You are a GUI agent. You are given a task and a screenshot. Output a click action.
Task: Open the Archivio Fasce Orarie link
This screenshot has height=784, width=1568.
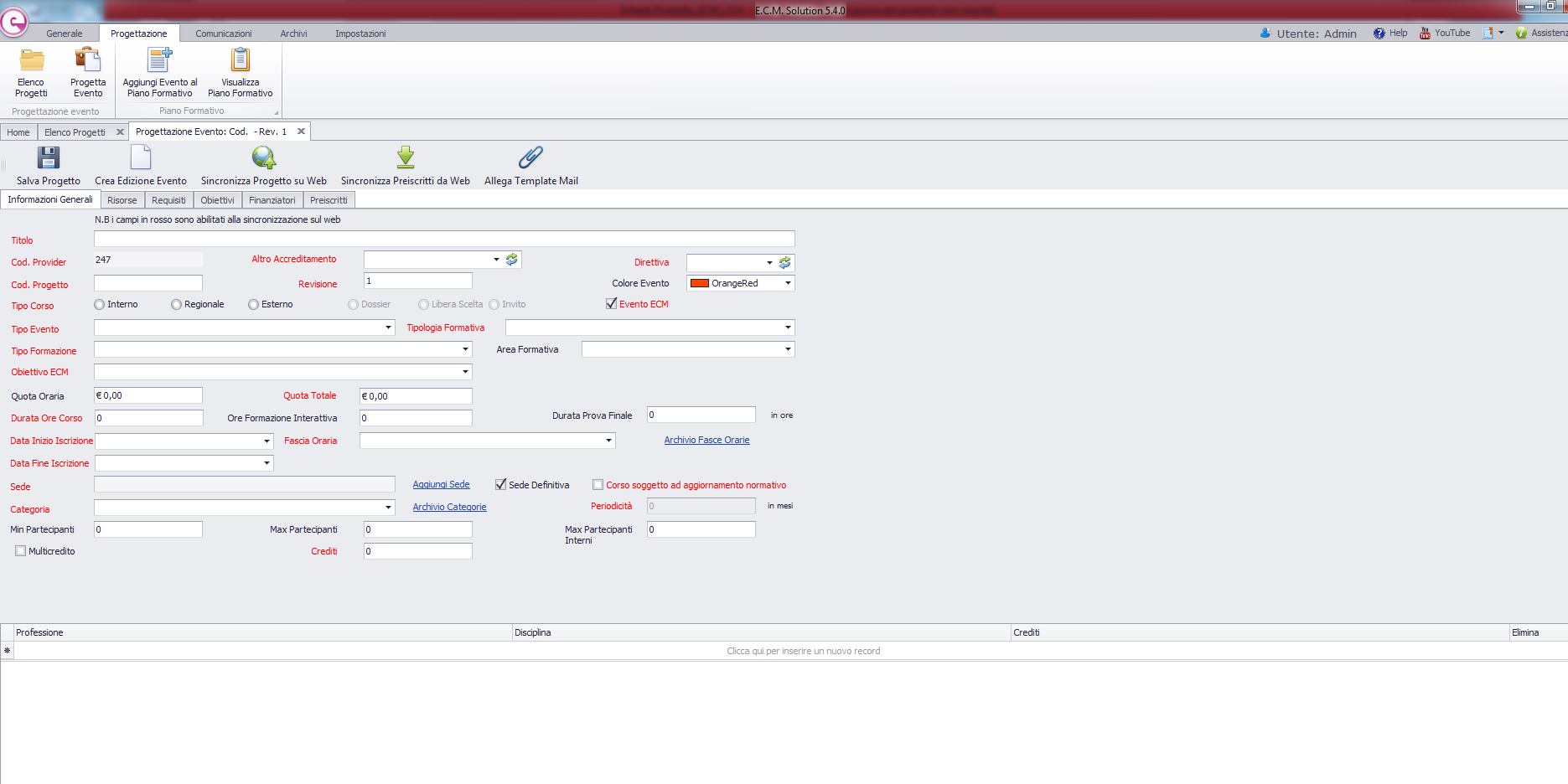[x=706, y=441]
